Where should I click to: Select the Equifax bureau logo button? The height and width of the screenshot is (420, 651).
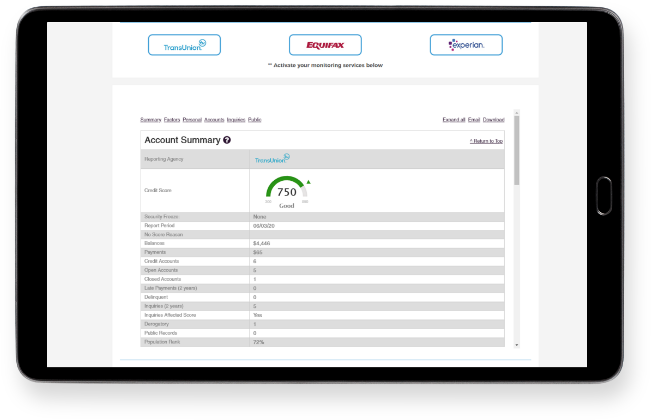pyautogui.click(x=325, y=45)
